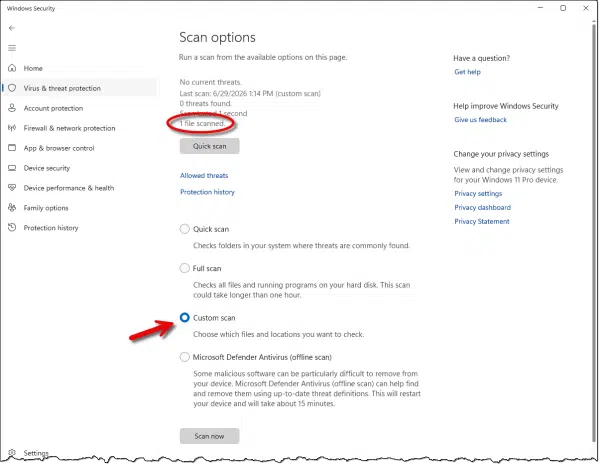Open Firewall & network protection

[69, 128]
